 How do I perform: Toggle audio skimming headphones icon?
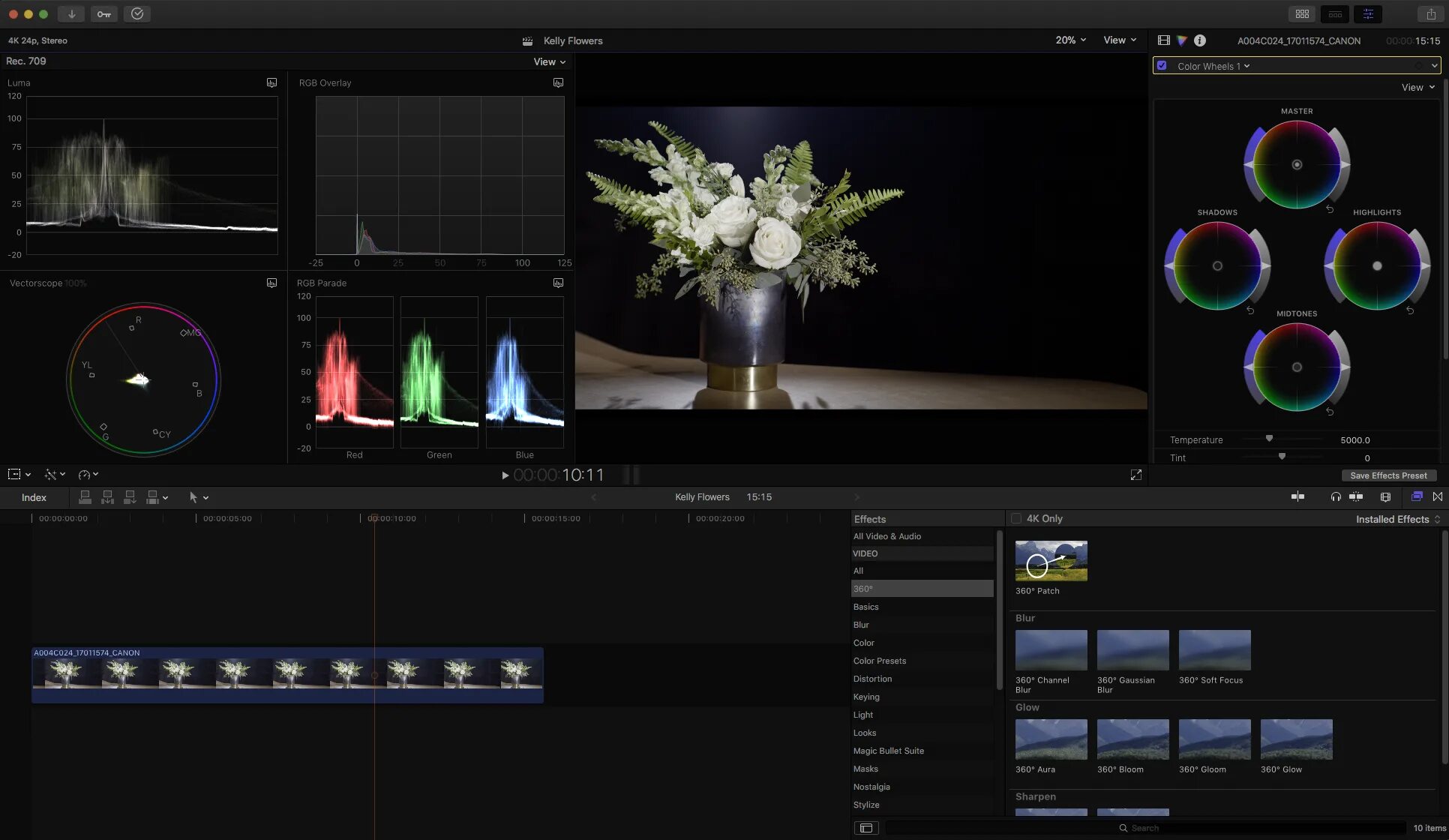[1336, 496]
